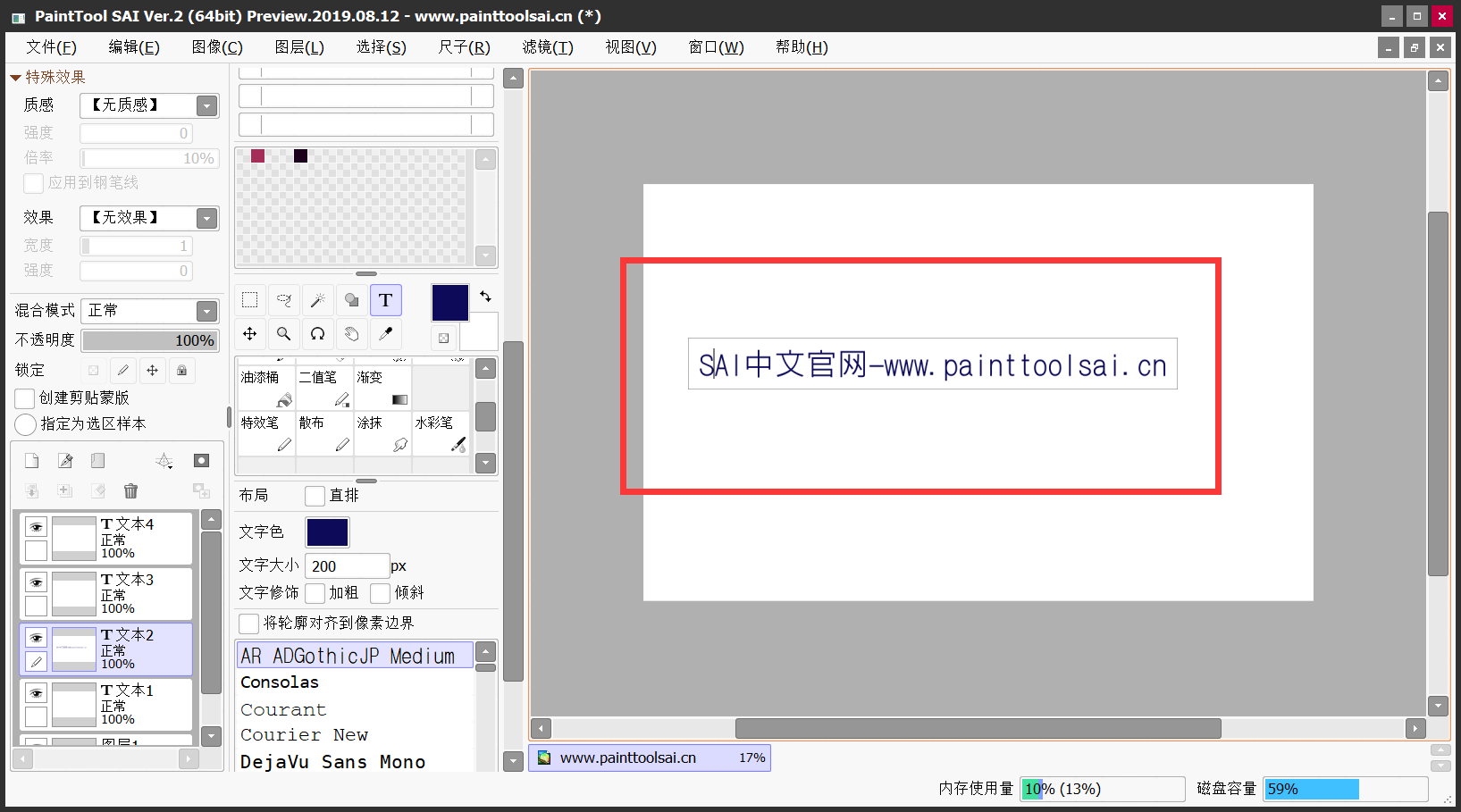Choose the 油漆桶 paint bucket tool
1461x812 pixels.
(266, 388)
